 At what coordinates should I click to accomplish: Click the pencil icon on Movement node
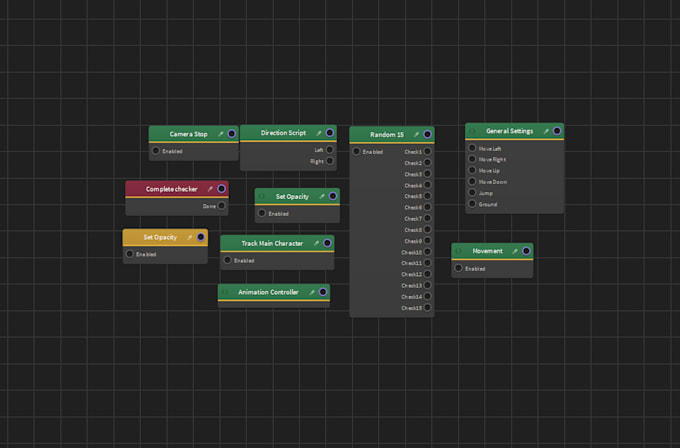coord(515,251)
